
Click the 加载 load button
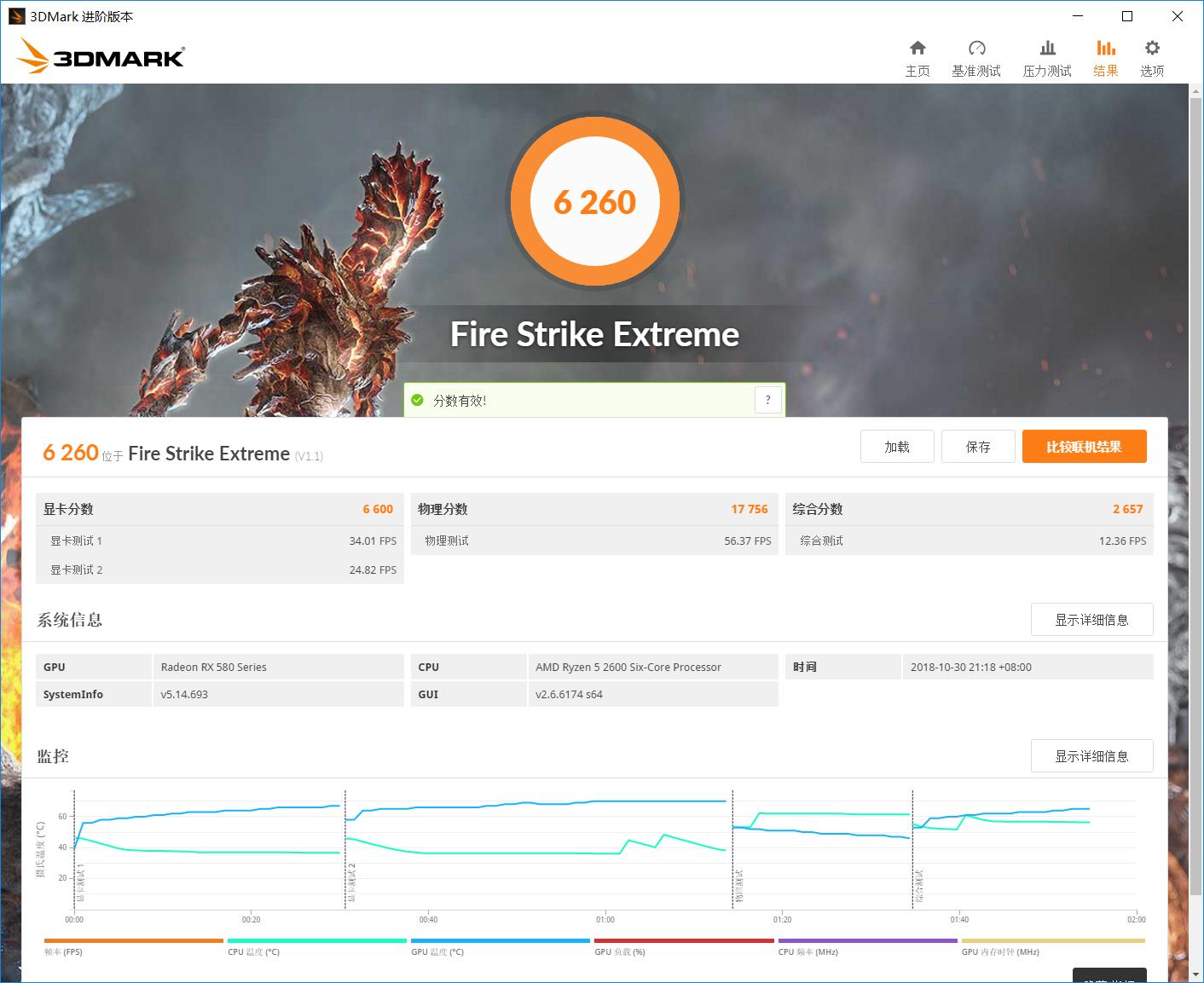click(x=897, y=446)
